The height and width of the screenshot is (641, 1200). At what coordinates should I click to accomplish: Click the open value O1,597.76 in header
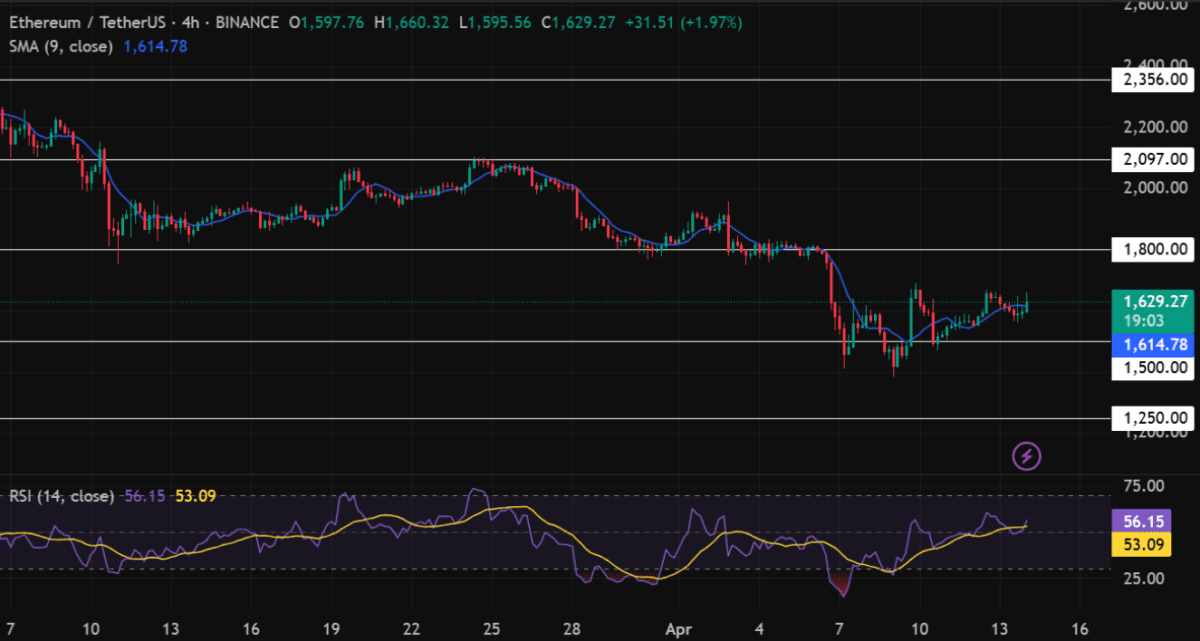click(328, 23)
